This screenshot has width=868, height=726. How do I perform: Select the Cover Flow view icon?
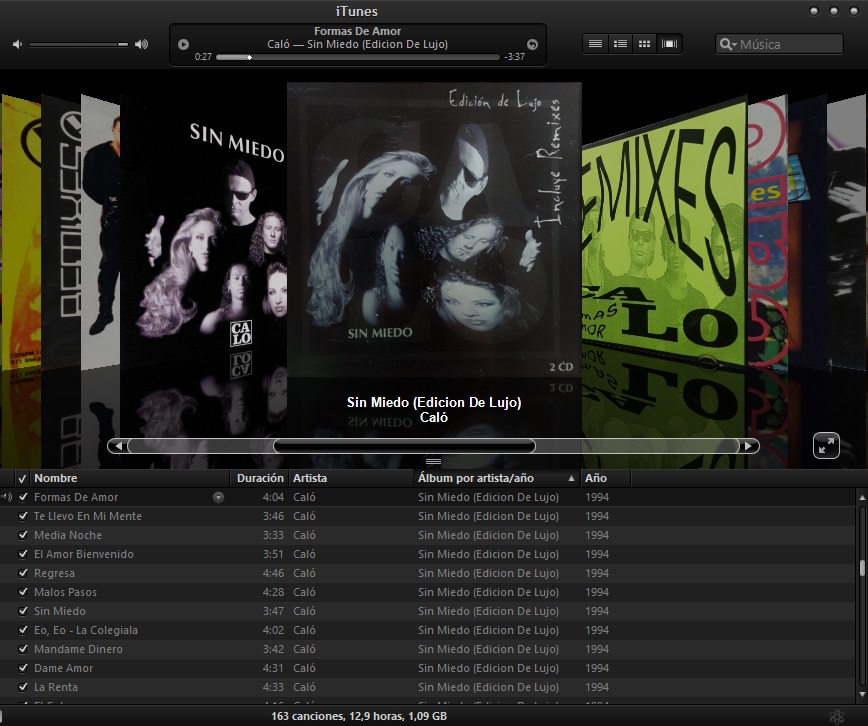click(667, 43)
